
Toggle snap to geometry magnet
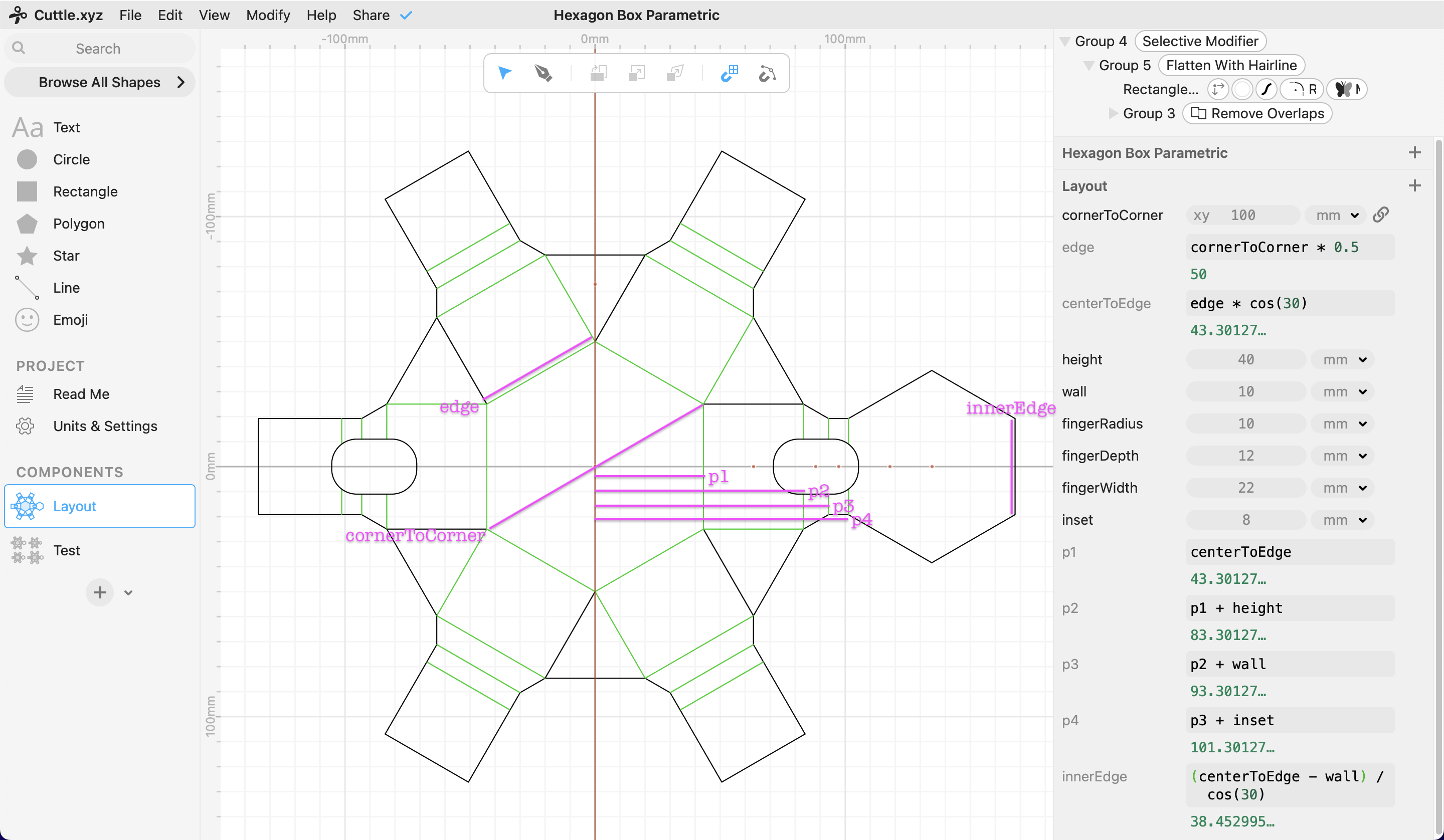coord(767,73)
